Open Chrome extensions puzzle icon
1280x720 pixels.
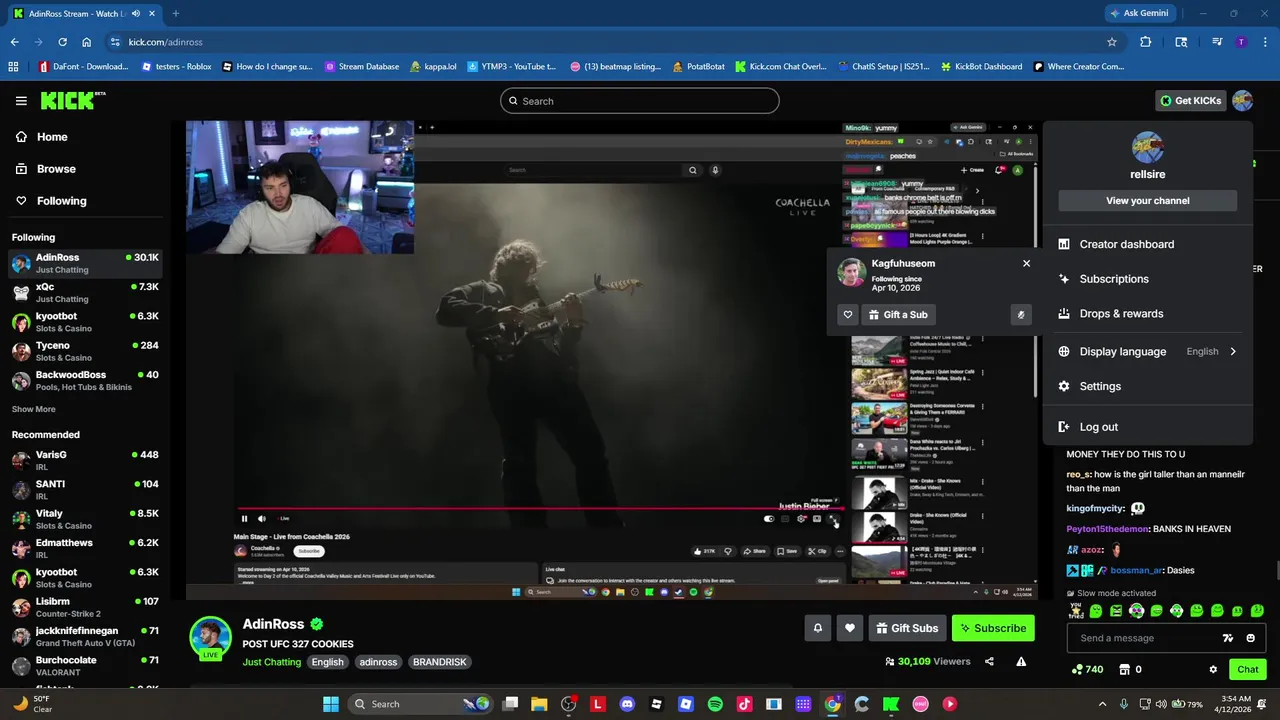point(1146,42)
